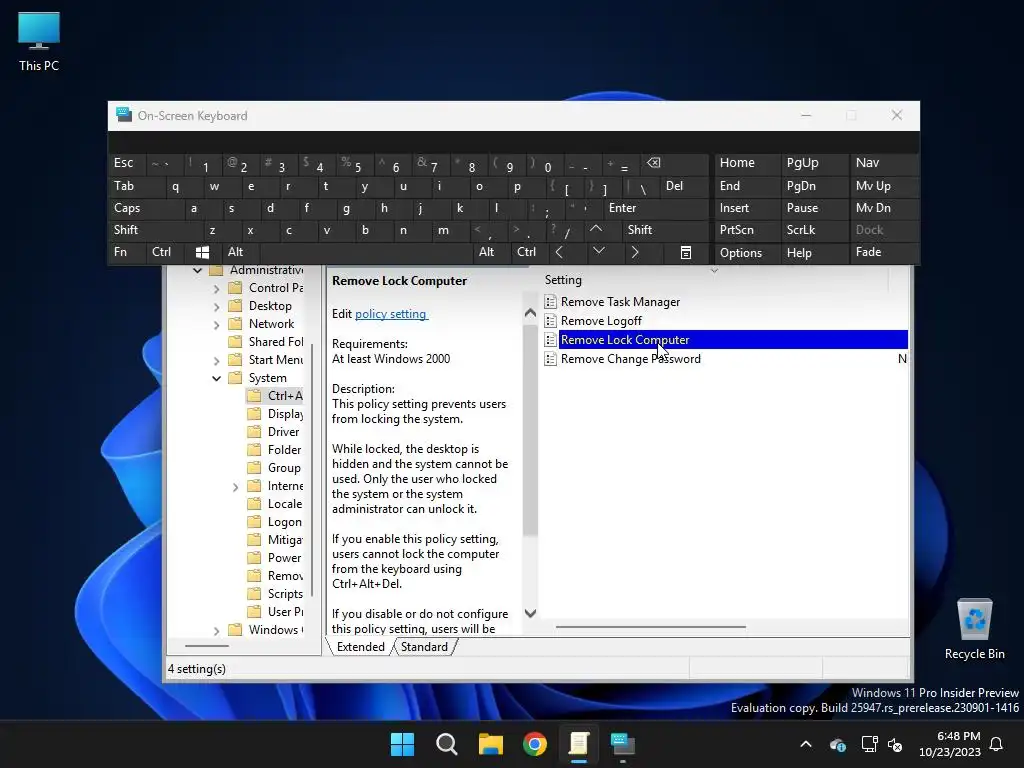This screenshot has width=1024, height=768.
Task: Open the OneDrive cloud tray icon
Action: pos(837,744)
